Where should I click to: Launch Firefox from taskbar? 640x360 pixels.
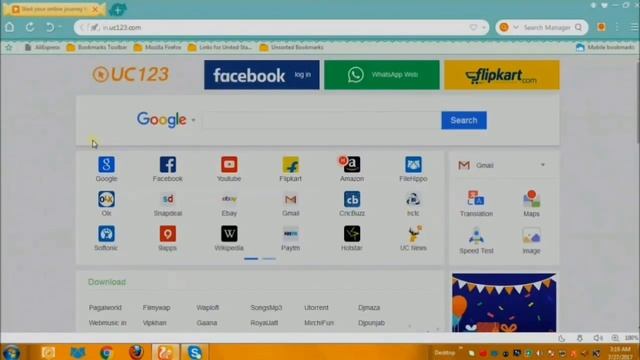[x=136, y=352]
